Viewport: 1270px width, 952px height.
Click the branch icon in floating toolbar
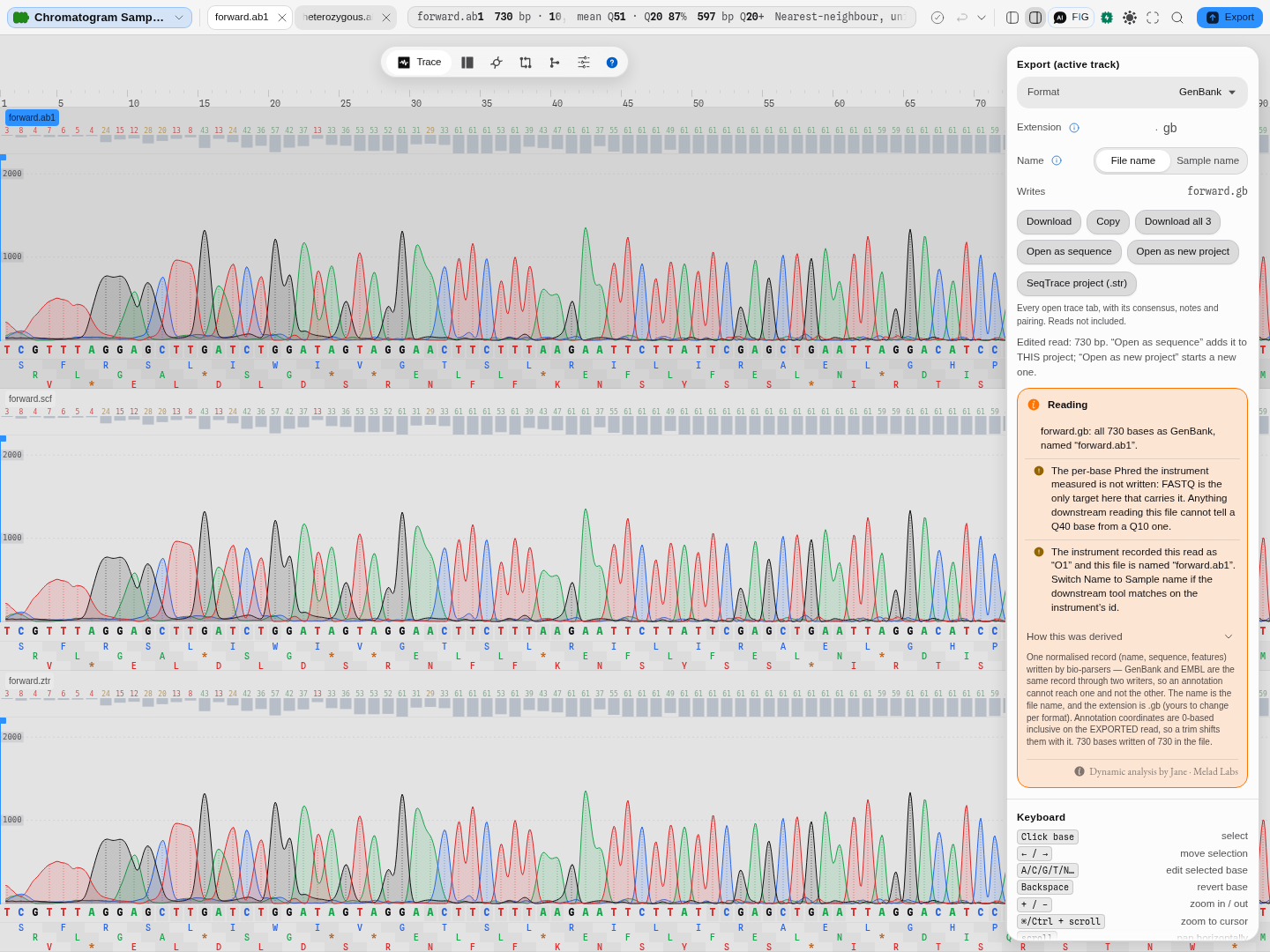[555, 63]
